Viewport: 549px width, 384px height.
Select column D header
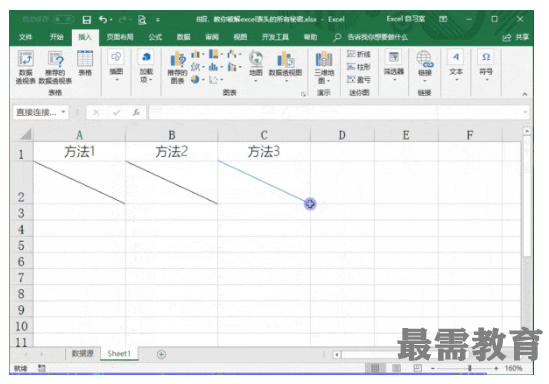pos(342,135)
